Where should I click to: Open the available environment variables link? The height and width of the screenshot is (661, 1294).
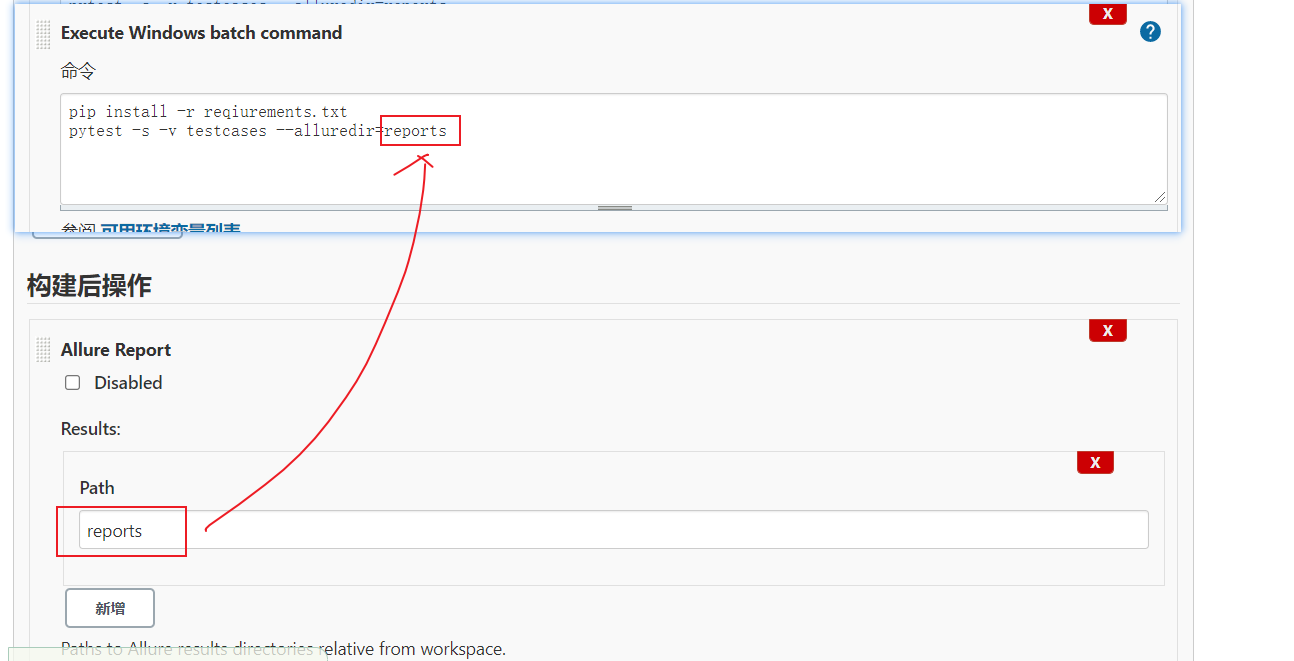click(x=170, y=229)
